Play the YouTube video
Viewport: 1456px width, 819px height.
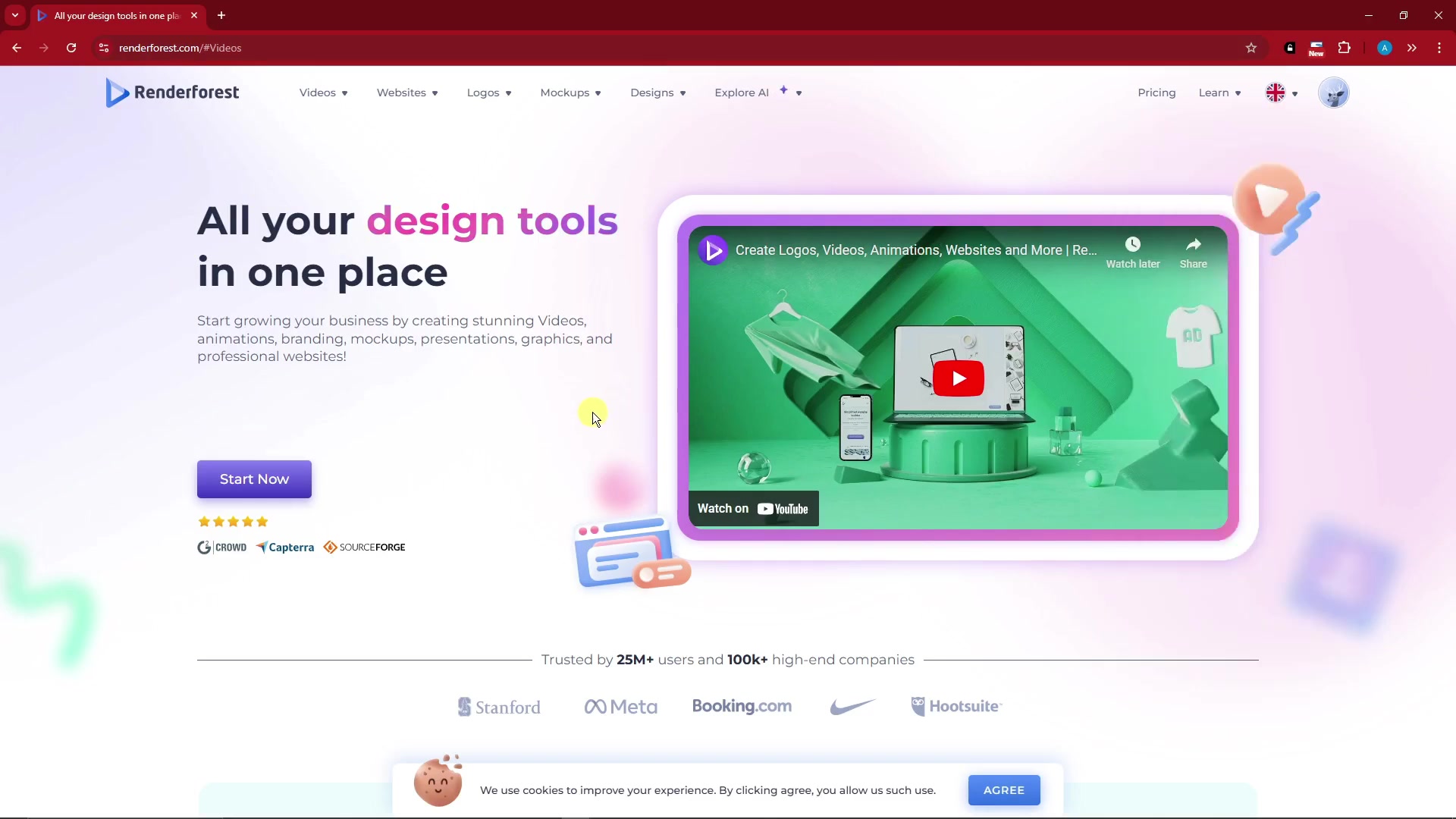pyautogui.click(x=959, y=378)
